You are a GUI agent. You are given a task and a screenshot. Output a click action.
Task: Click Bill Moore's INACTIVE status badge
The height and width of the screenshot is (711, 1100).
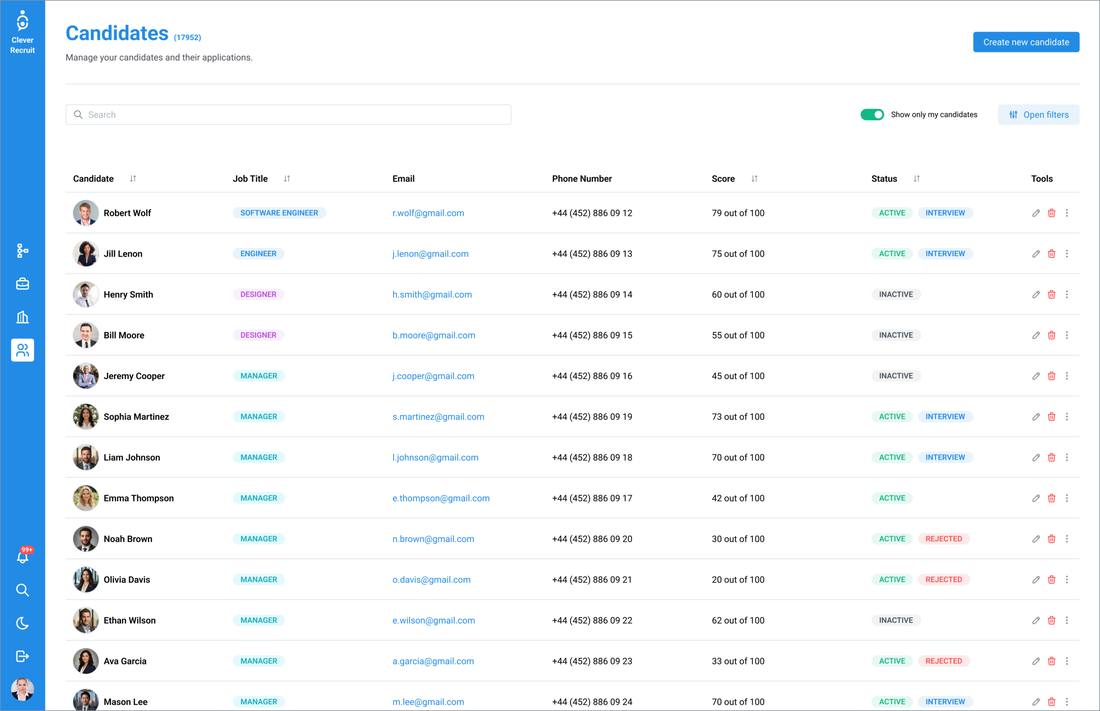click(x=896, y=335)
